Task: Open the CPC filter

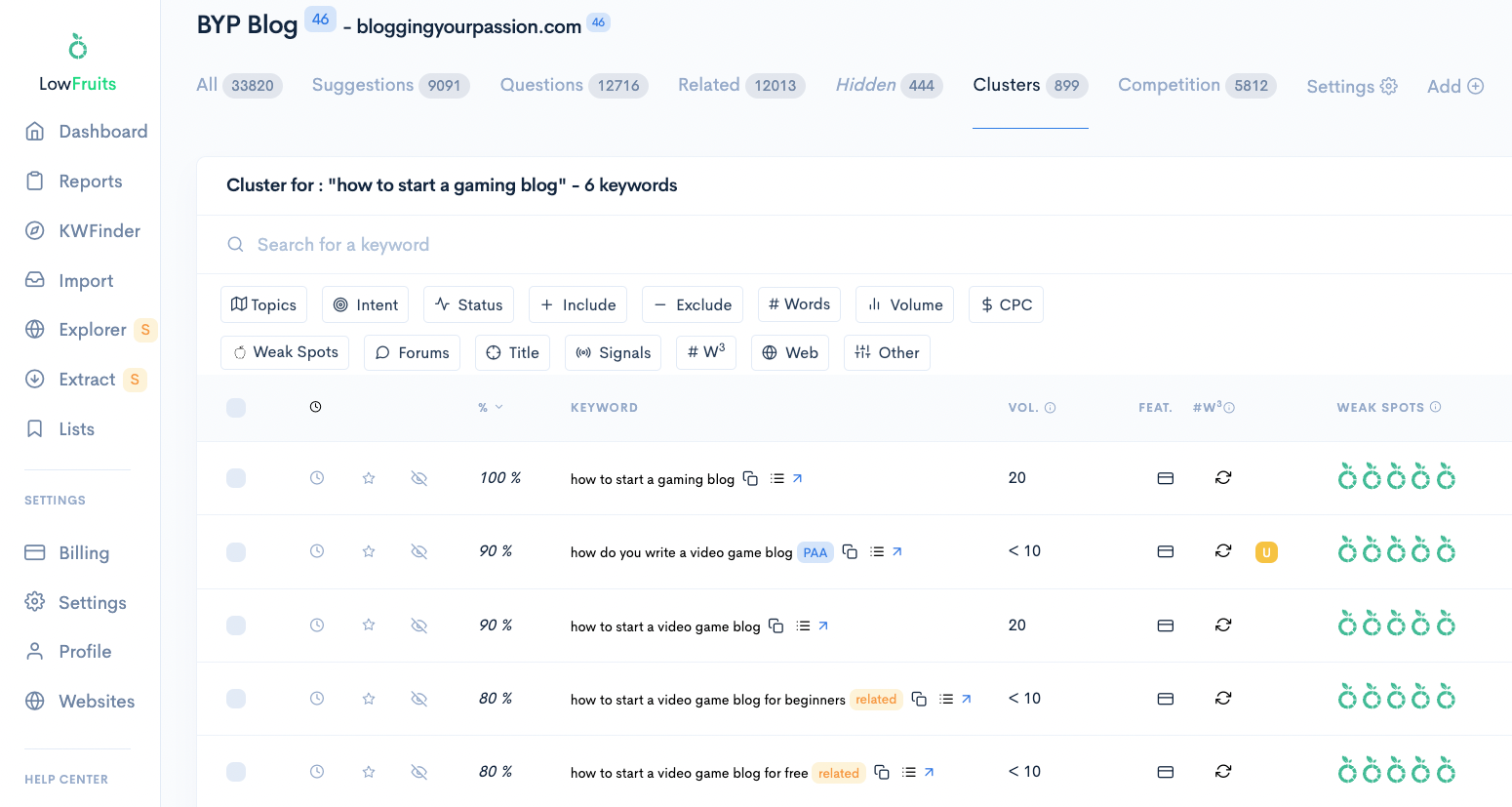Action: click(x=1006, y=304)
